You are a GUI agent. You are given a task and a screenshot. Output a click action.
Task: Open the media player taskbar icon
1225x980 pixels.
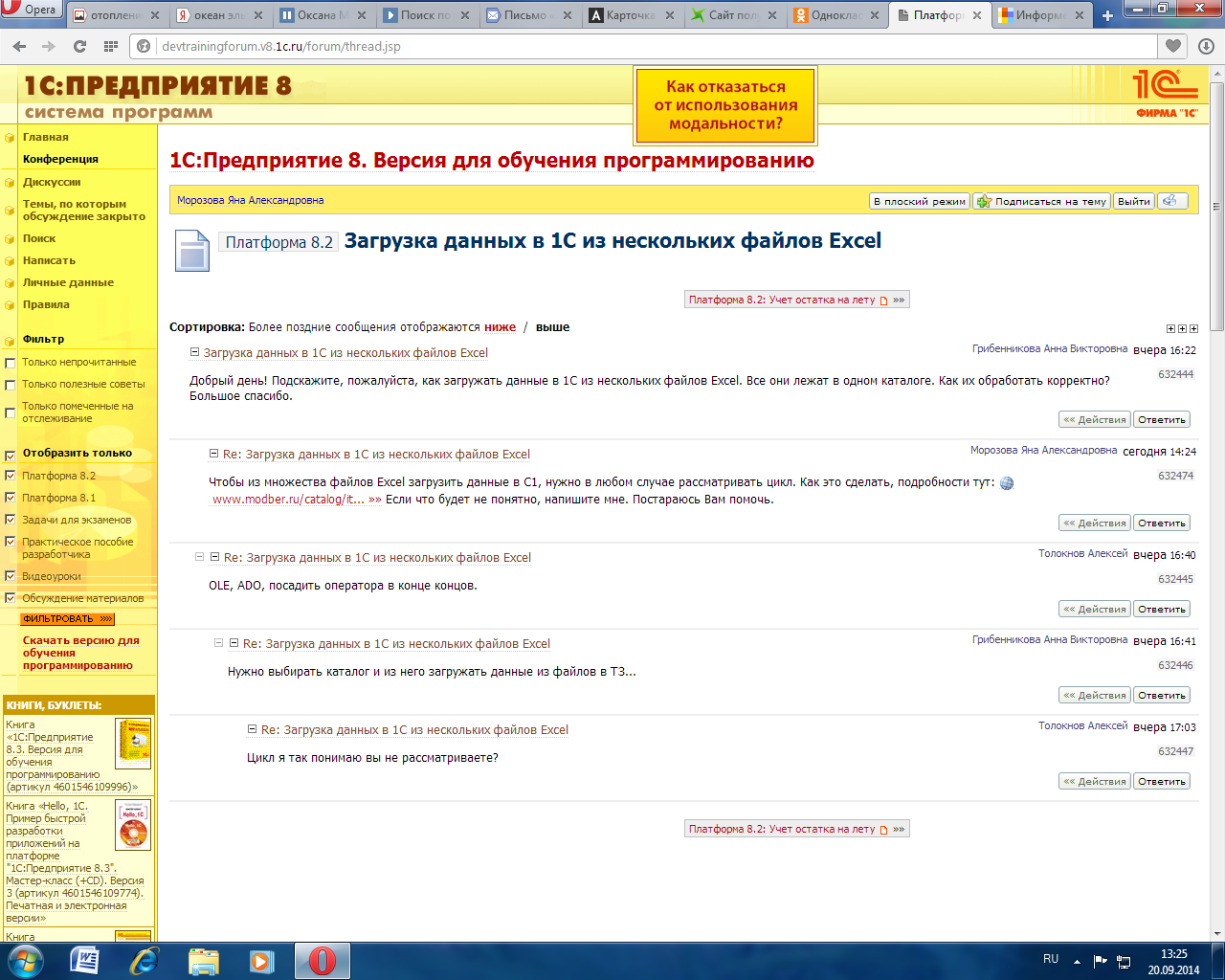[x=261, y=961]
